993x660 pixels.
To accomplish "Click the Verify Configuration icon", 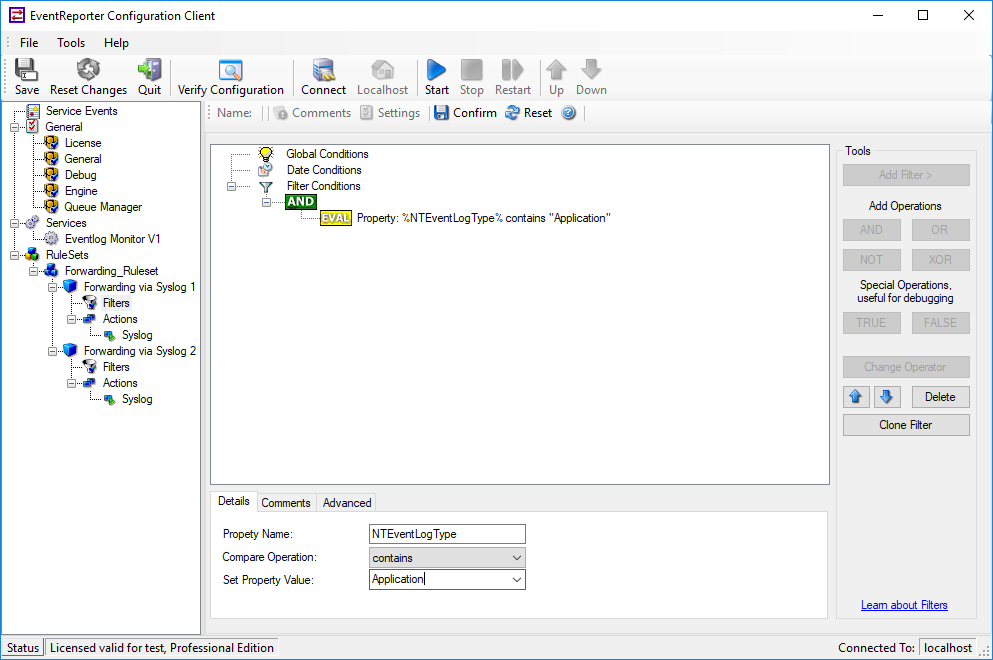I will click(231, 70).
